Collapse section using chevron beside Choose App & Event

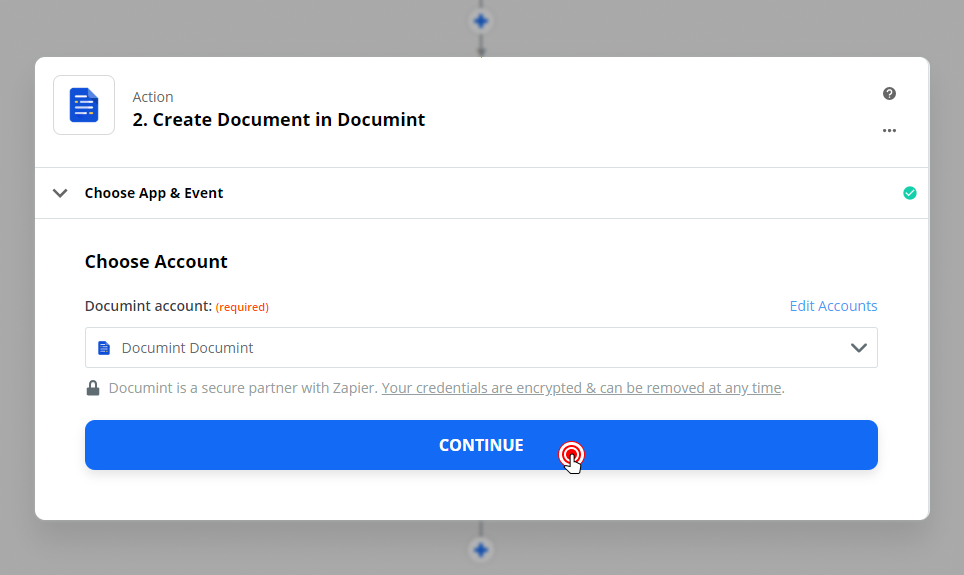point(61,193)
